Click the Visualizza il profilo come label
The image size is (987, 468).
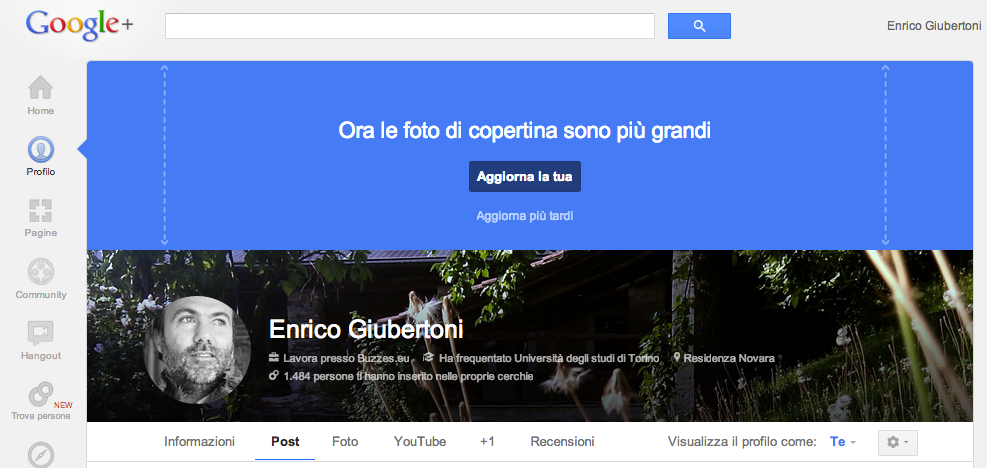(x=742, y=442)
